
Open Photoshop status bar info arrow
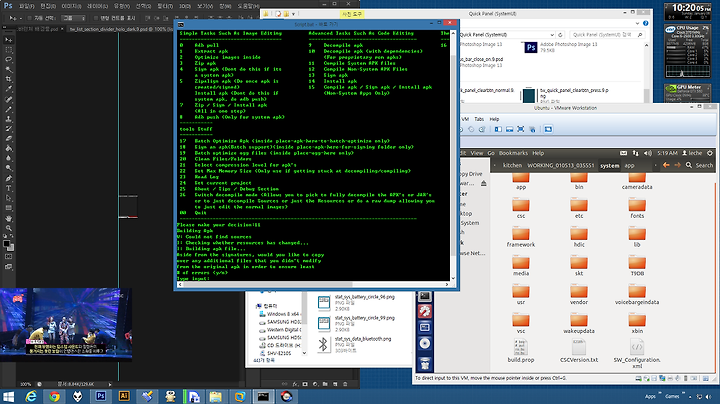click(110, 384)
